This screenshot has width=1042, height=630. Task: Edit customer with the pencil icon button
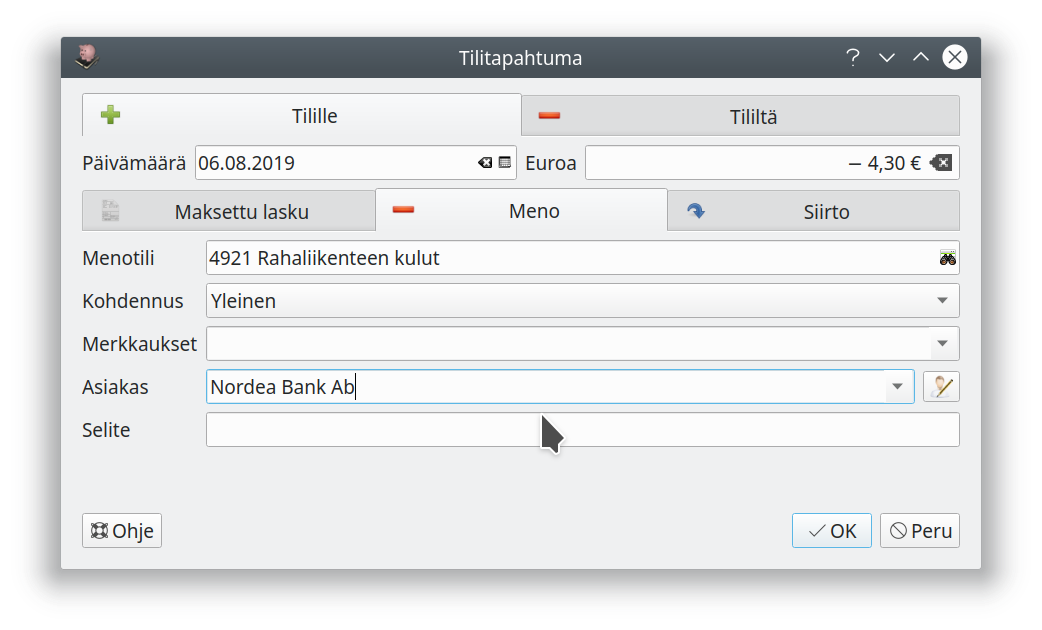pyautogui.click(x=940, y=387)
